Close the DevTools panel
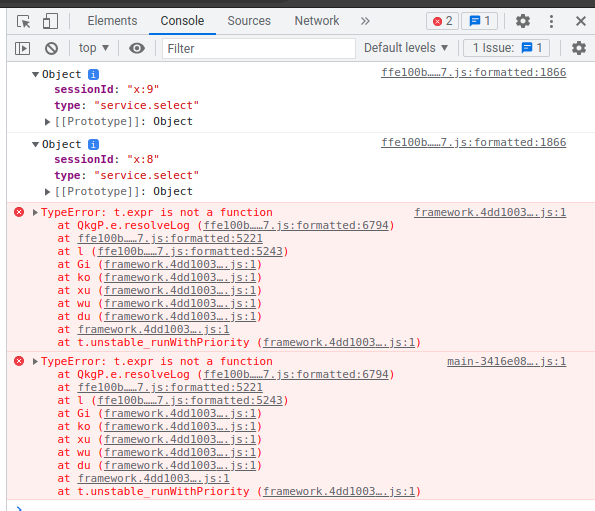This screenshot has height=511, width=595. point(581,21)
